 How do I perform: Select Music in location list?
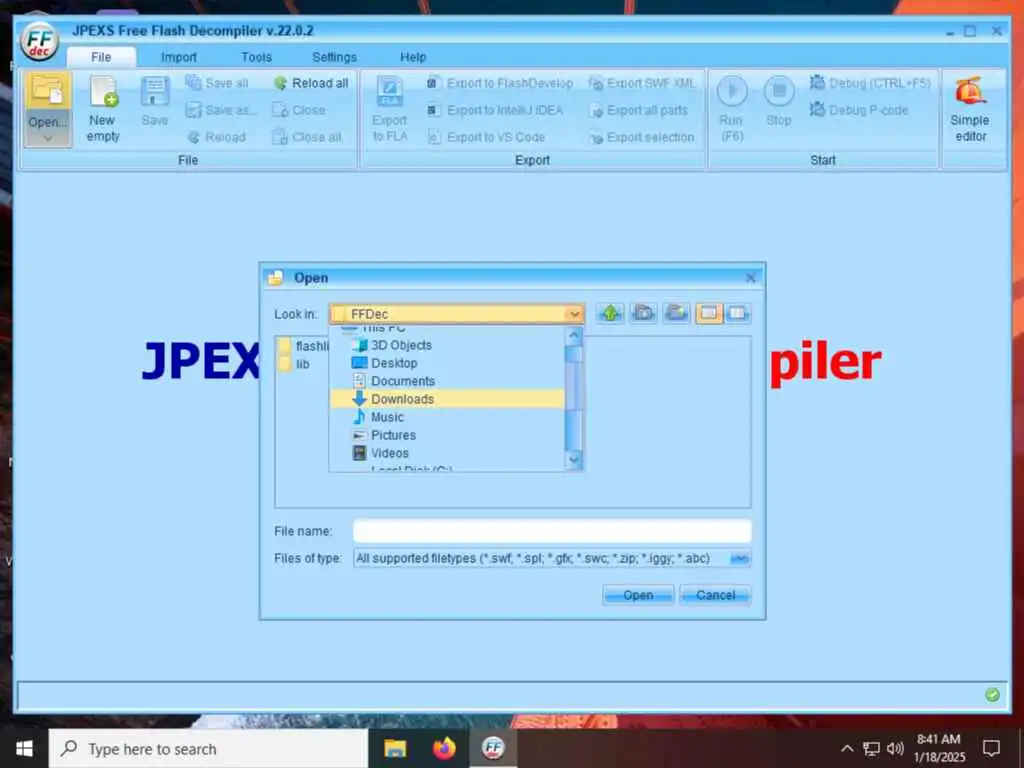pos(447,417)
